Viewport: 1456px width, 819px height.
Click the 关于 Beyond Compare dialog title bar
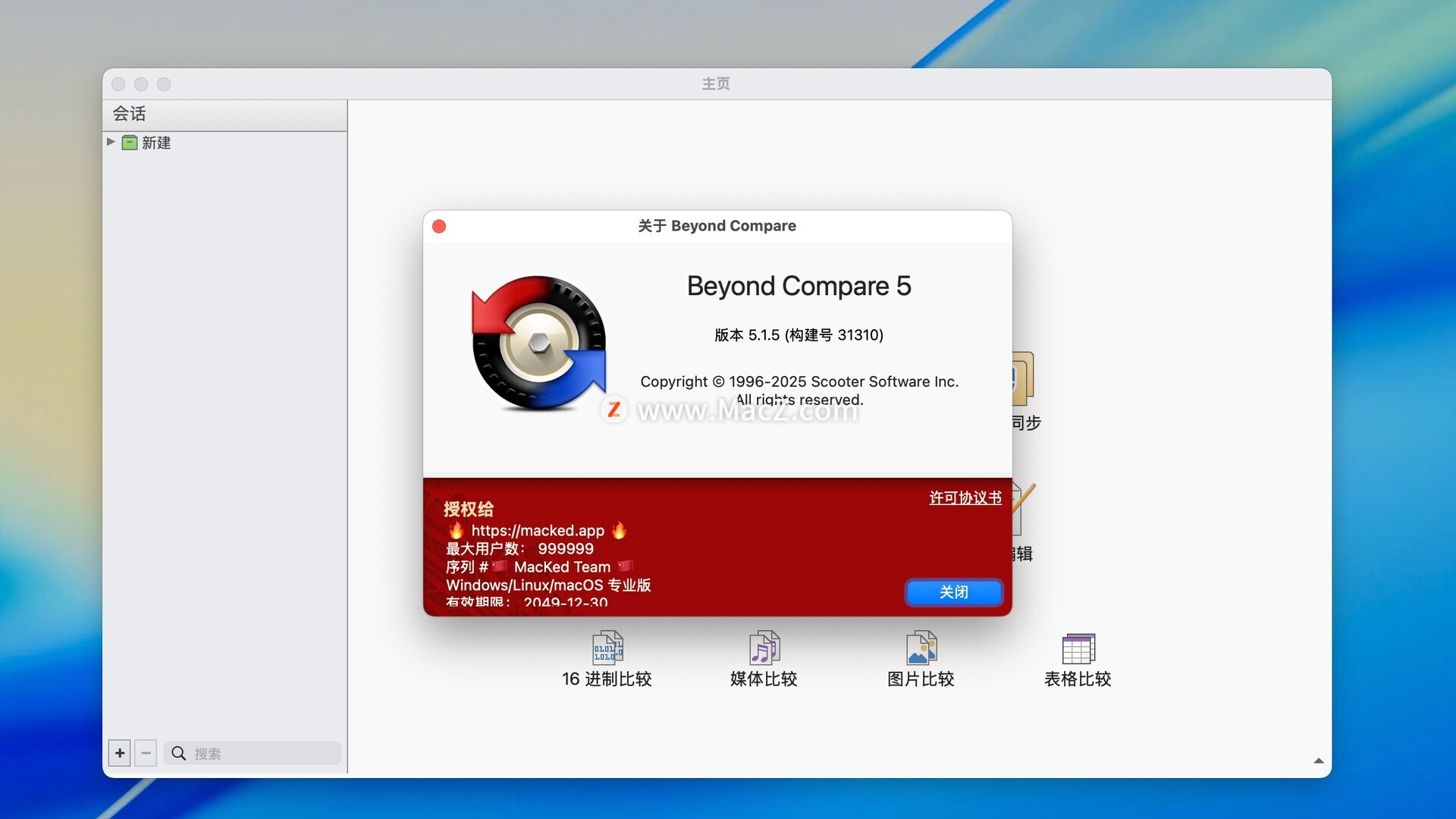717,226
